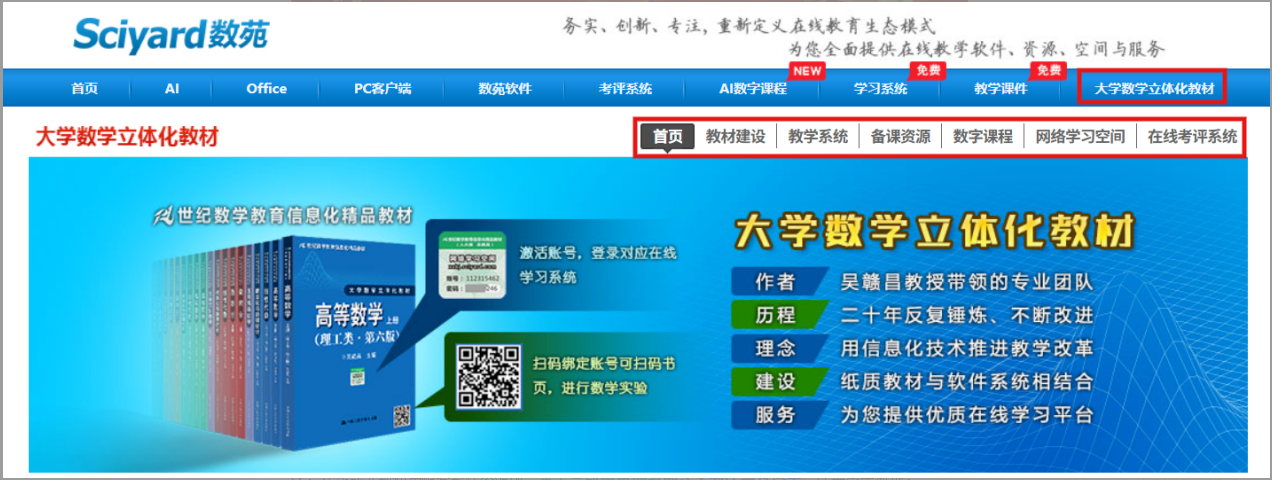Click the 服务 label in banner
Image resolution: width=1272 pixels, height=480 pixels.
[x=776, y=414]
